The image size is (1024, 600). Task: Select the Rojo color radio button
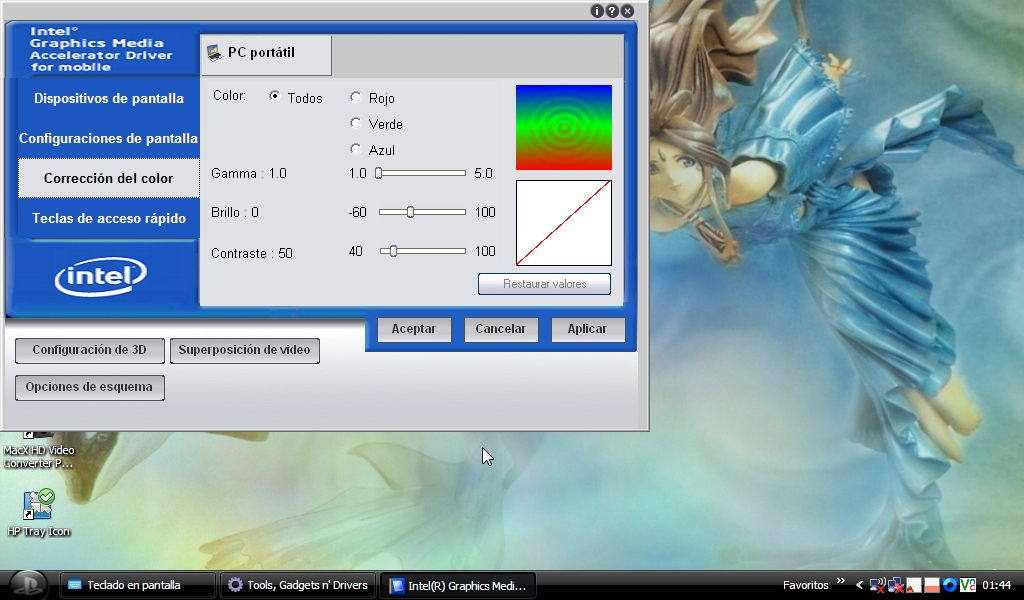click(356, 97)
